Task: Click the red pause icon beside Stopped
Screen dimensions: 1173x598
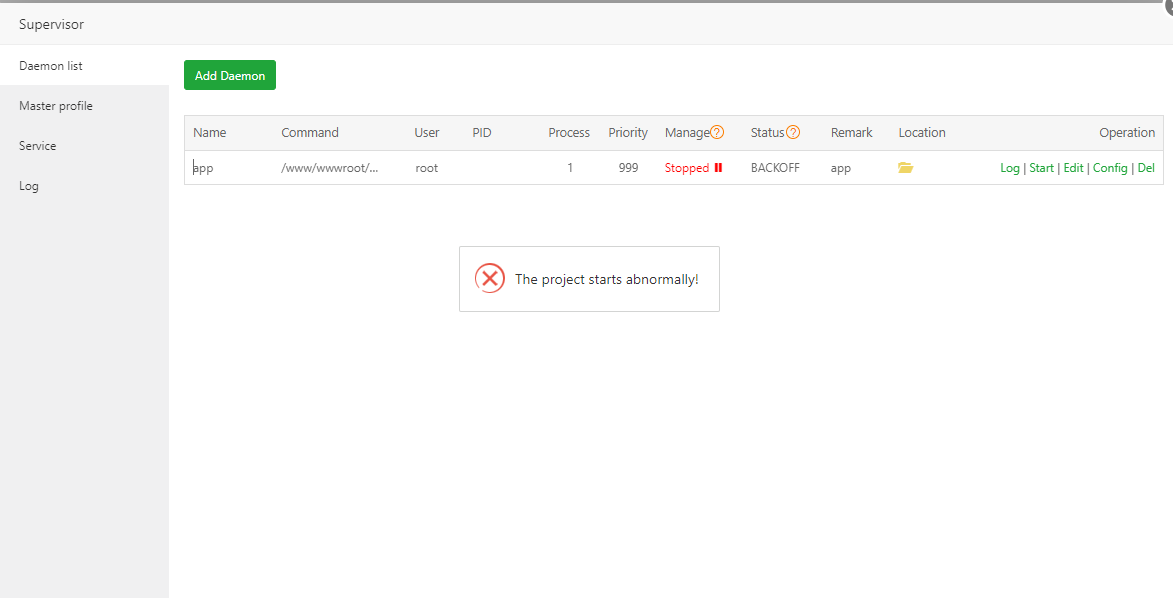Action: tap(718, 168)
